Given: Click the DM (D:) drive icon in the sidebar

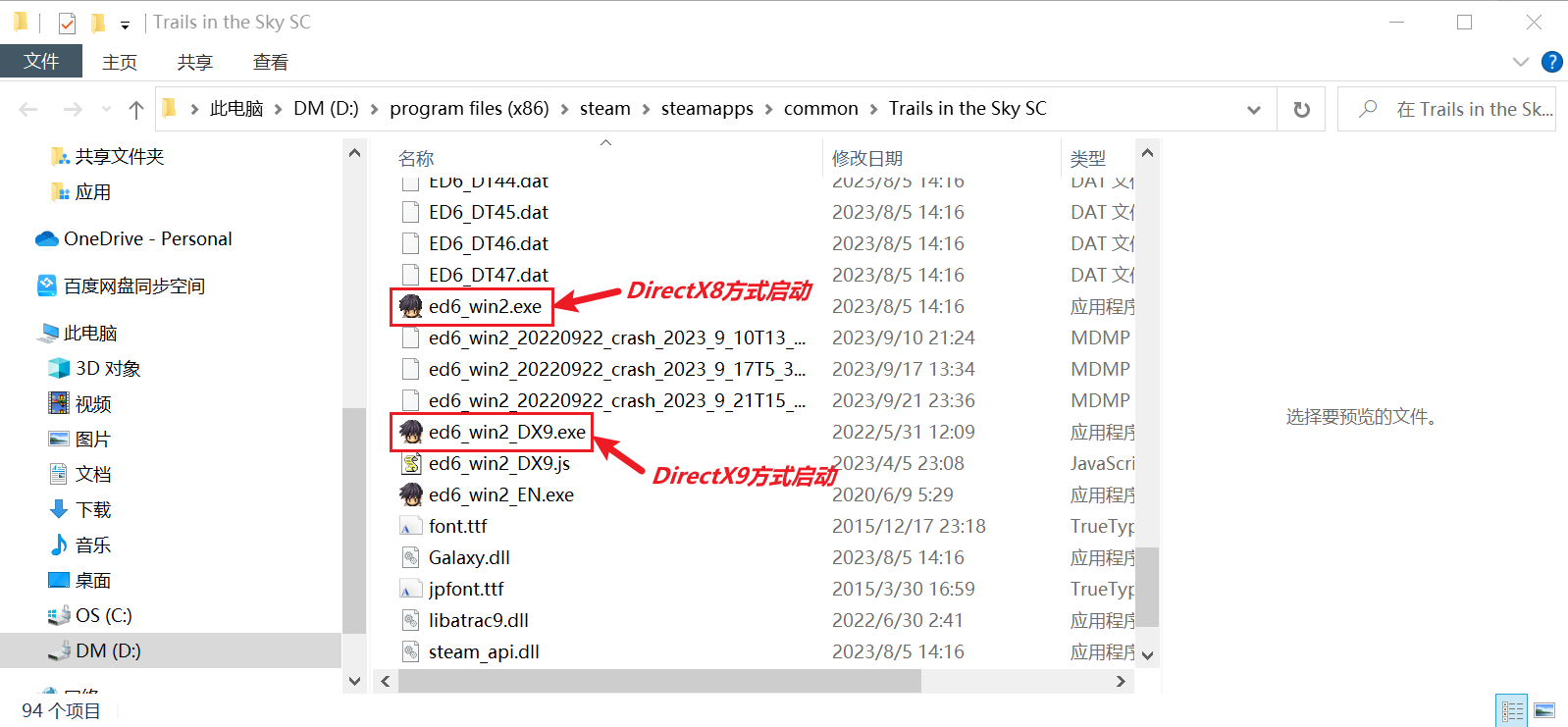Looking at the screenshot, I should (x=59, y=650).
